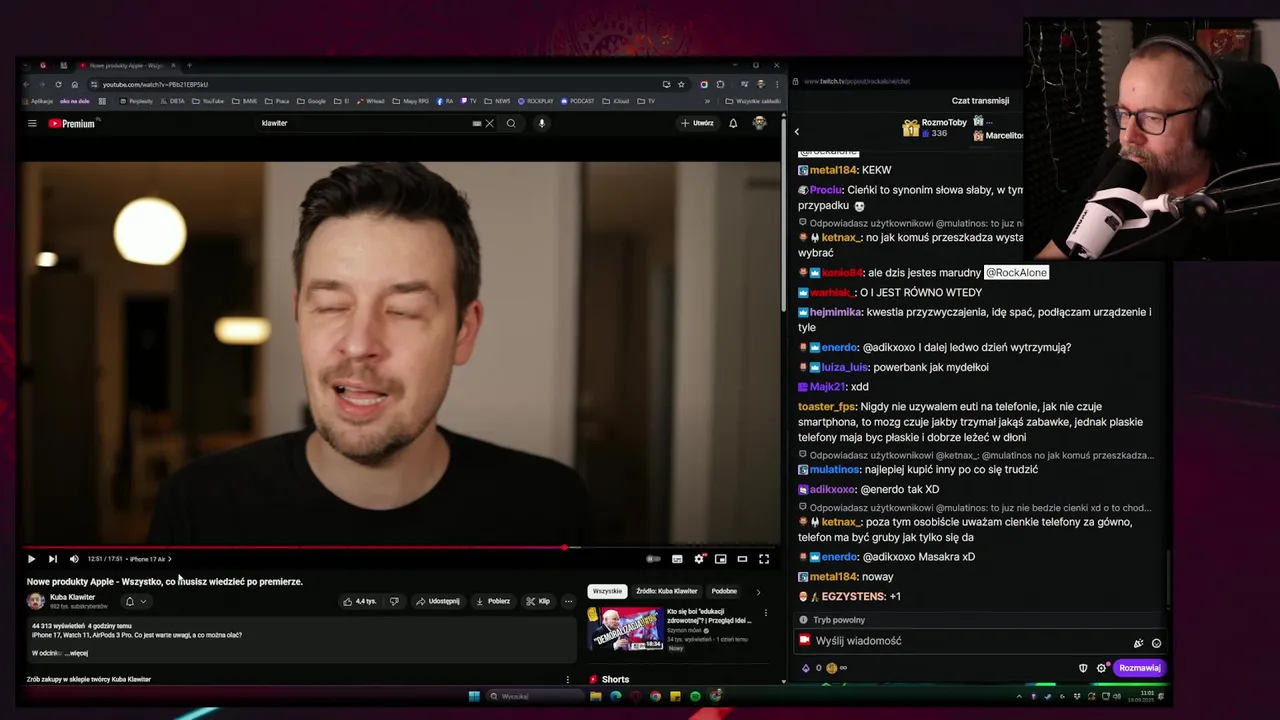
Task: Toggle the autoplay switch in player
Action: click(x=653, y=559)
